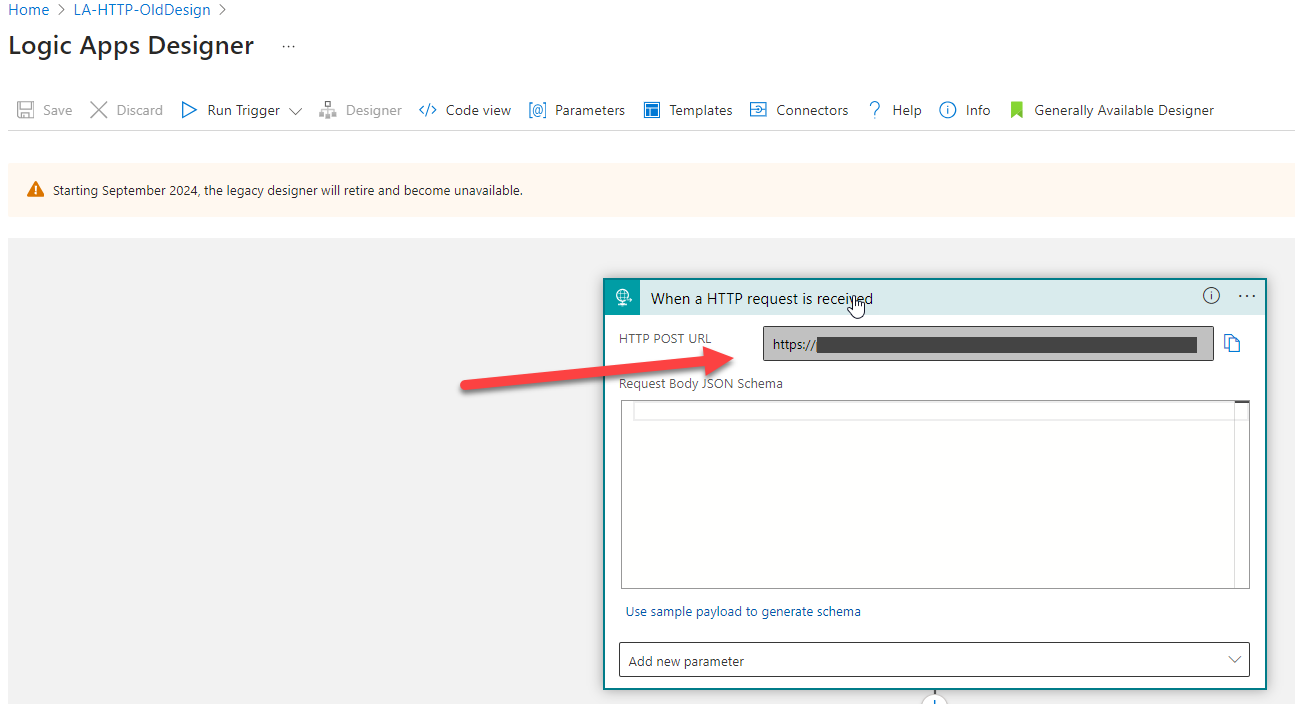Open Code view from toolbar
Screen dimensions: 1295x704
point(465,110)
